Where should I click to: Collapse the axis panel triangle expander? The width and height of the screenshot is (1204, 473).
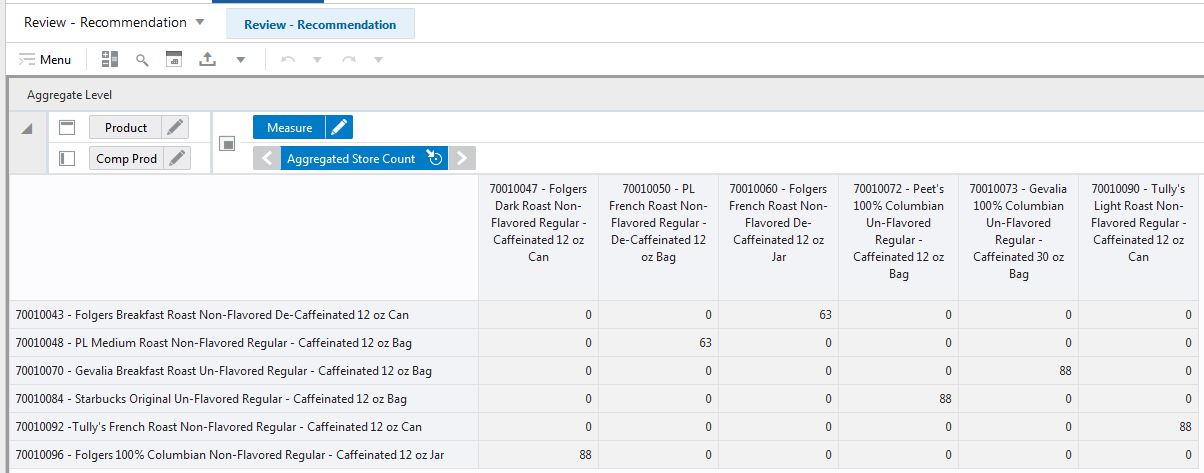tap(27, 128)
